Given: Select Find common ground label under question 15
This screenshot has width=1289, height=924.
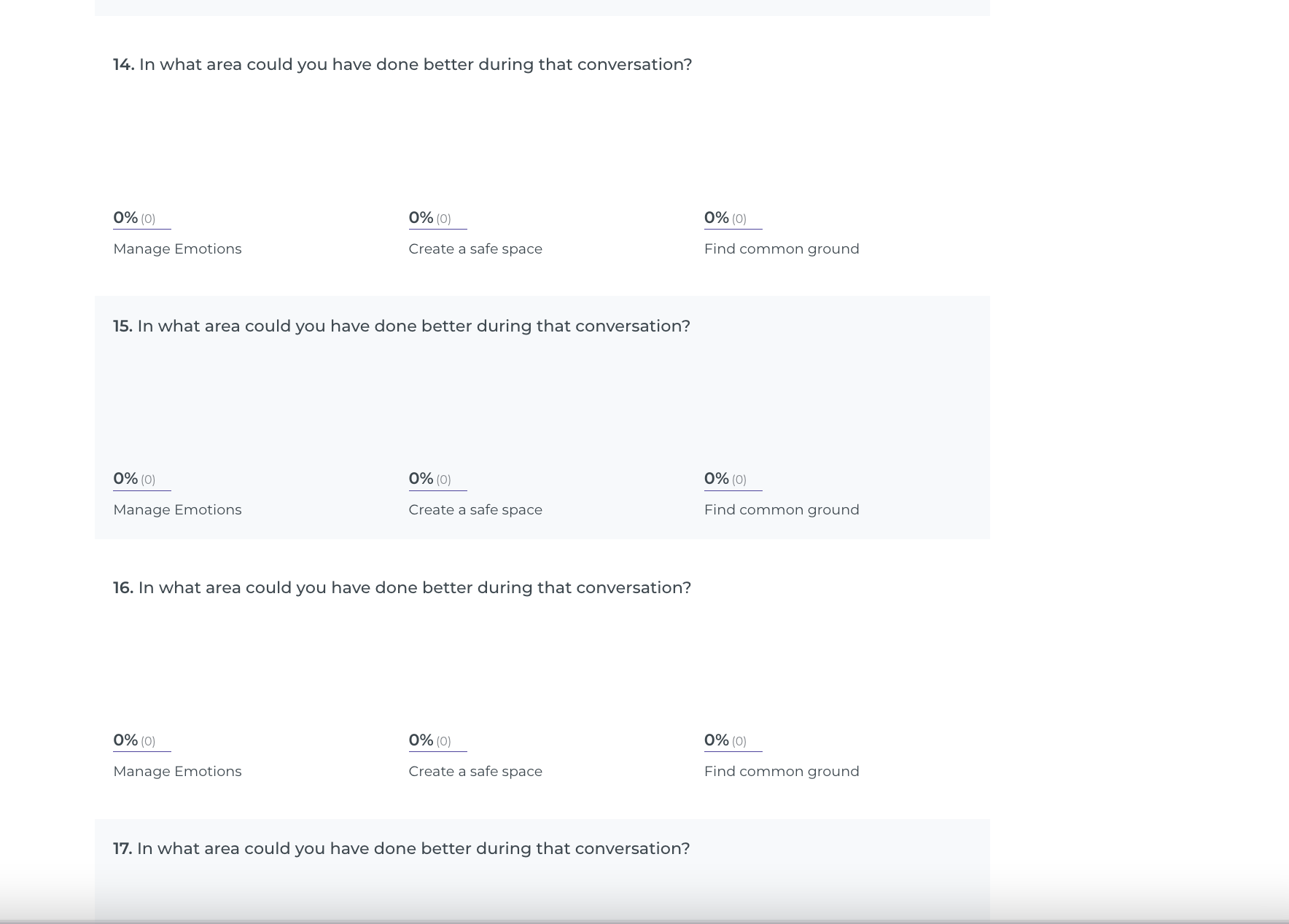Looking at the screenshot, I should 782,510.
